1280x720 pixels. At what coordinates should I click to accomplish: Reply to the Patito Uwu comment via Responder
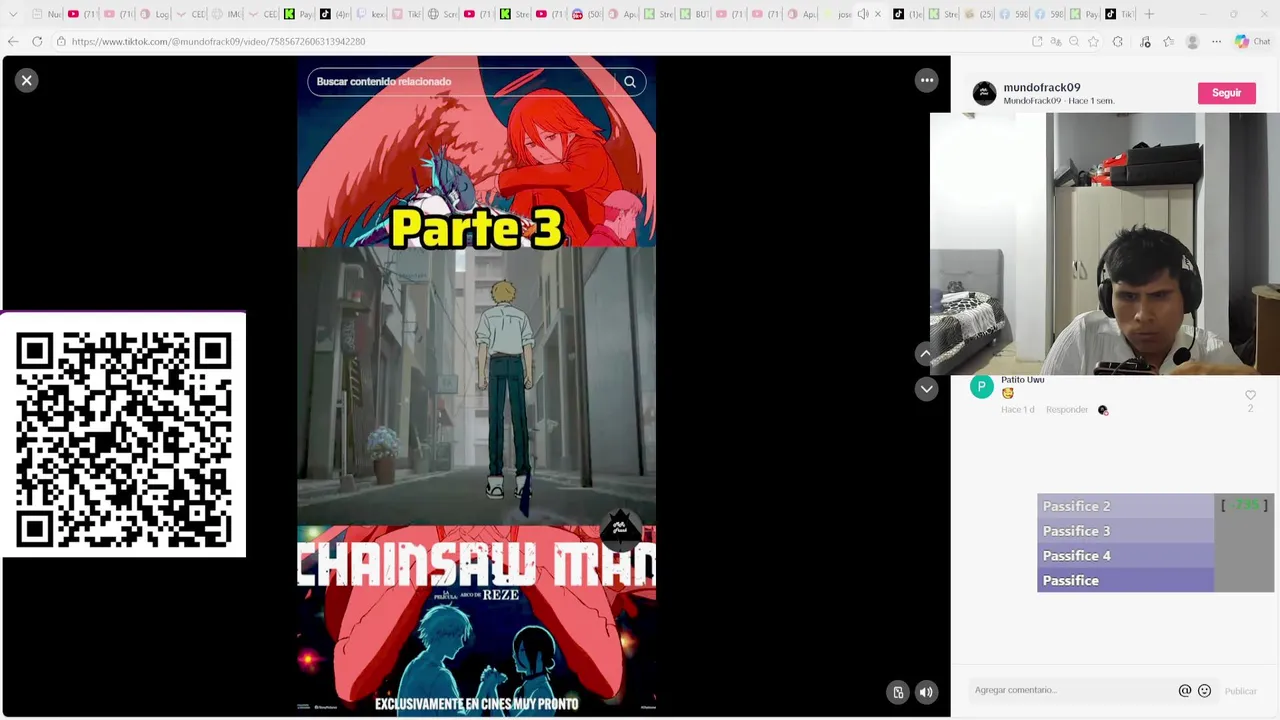tap(1066, 410)
